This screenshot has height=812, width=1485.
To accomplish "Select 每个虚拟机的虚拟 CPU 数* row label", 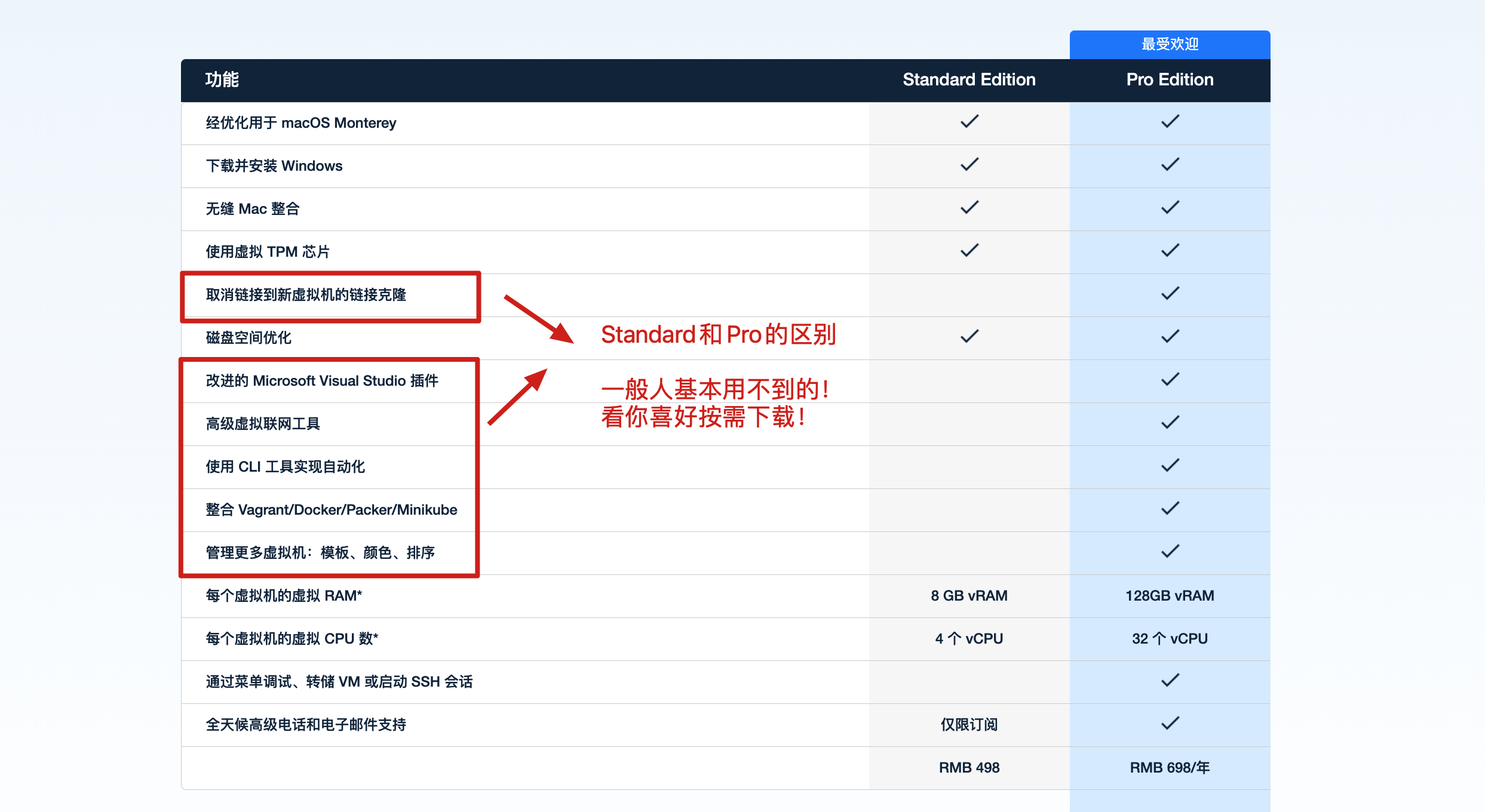I will (x=292, y=639).
